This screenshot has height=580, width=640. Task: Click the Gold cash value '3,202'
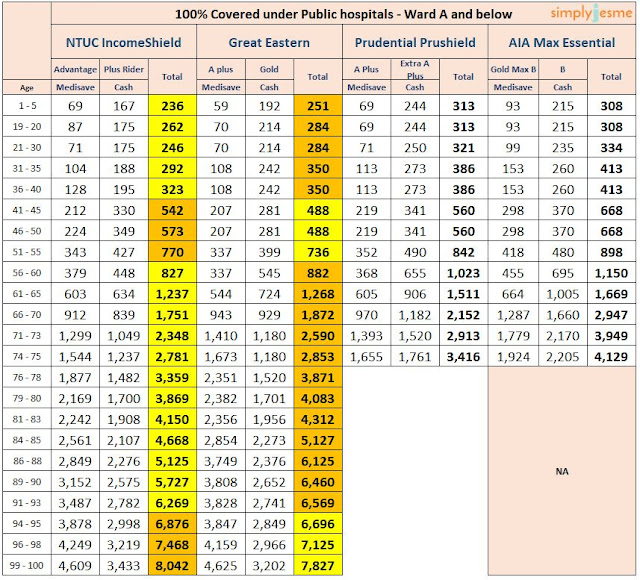click(269, 566)
